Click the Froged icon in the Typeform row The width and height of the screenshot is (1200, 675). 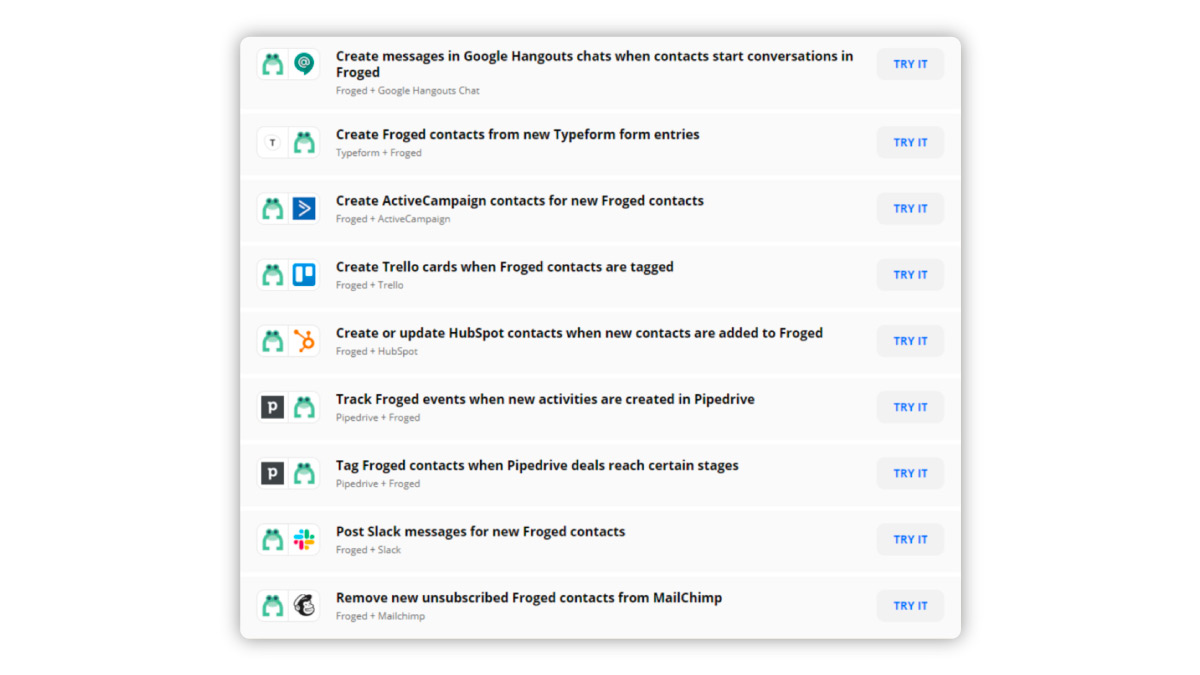tap(304, 143)
